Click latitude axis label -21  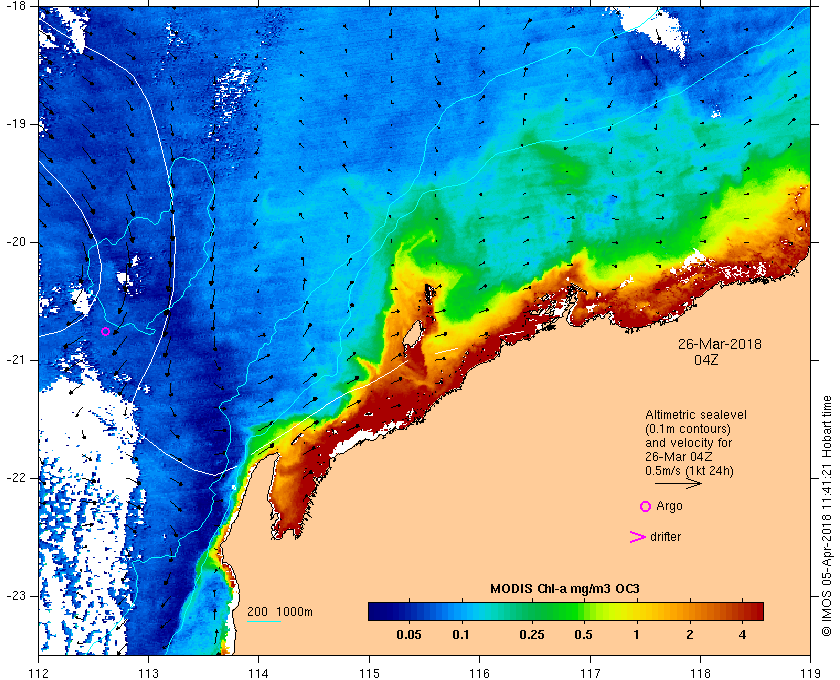(x=16, y=360)
